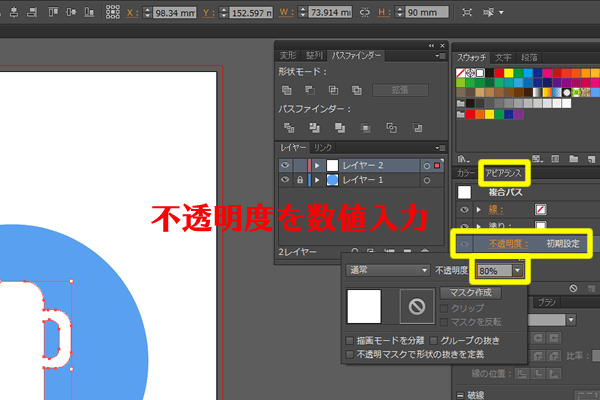The height and width of the screenshot is (400, 600).
Task: Click the new swatch icon in Swatches panel
Action: (x=592, y=159)
